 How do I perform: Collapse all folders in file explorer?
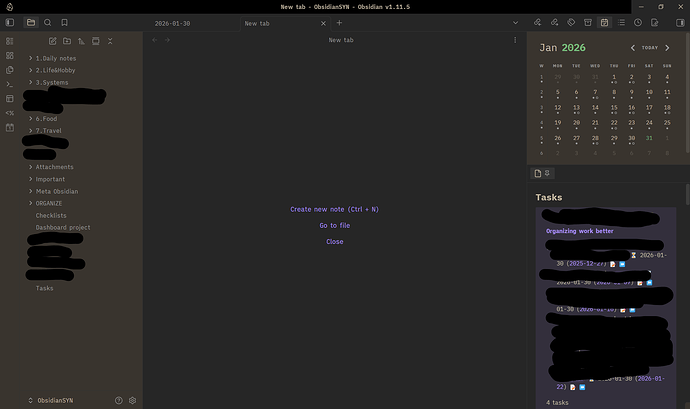pyautogui.click(x=109, y=41)
